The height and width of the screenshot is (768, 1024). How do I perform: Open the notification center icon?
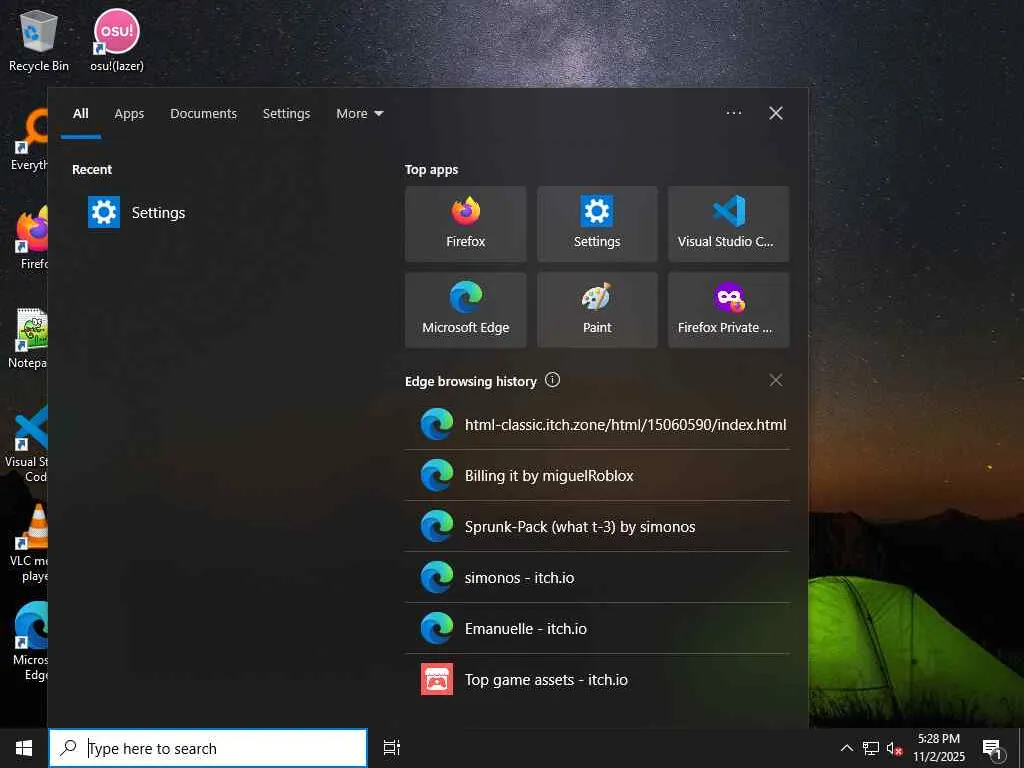coord(993,749)
